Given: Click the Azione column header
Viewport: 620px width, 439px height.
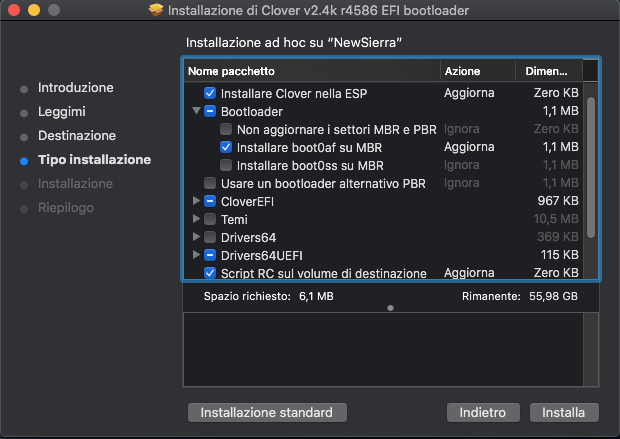Looking at the screenshot, I should coord(478,71).
